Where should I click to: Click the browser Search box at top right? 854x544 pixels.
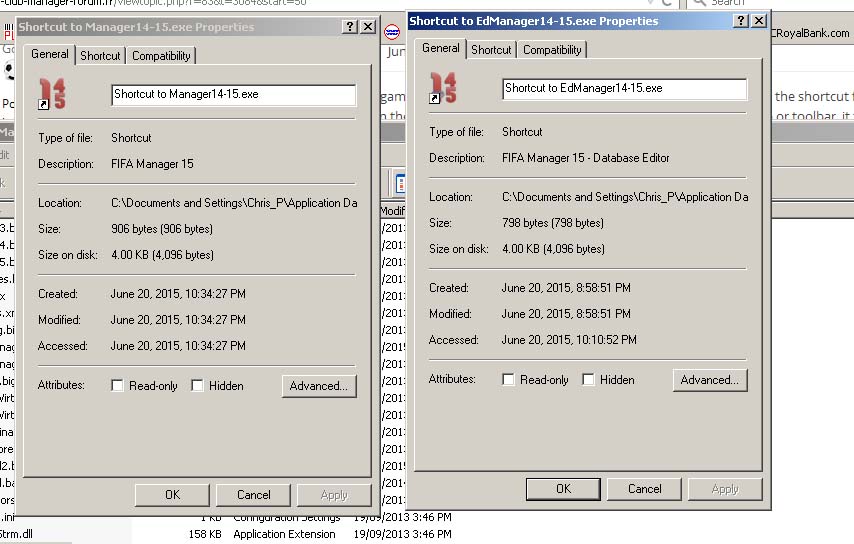tap(771, 3)
